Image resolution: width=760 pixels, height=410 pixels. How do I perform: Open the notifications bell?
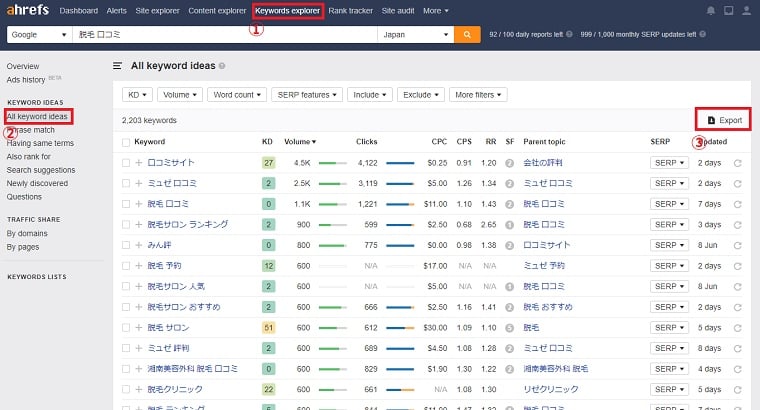(711, 11)
